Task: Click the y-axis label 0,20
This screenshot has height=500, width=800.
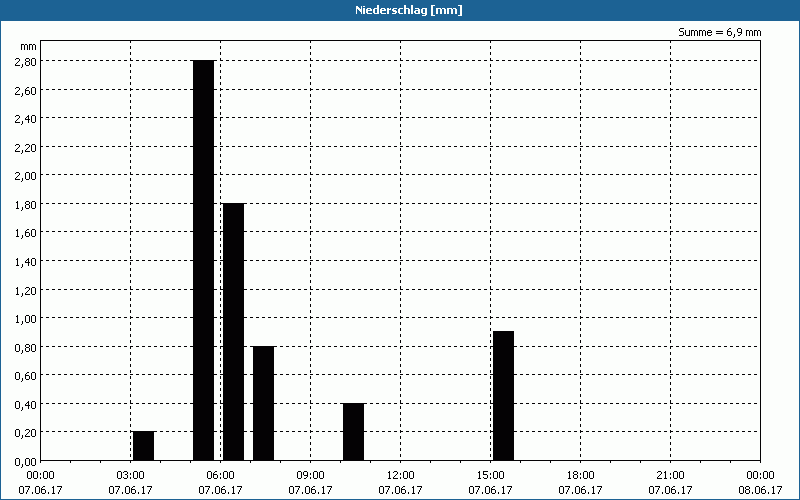Action: [x=28, y=433]
